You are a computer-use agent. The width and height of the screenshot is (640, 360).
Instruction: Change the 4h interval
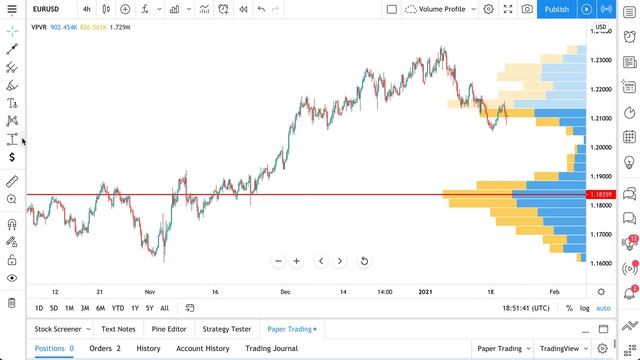point(87,9)
